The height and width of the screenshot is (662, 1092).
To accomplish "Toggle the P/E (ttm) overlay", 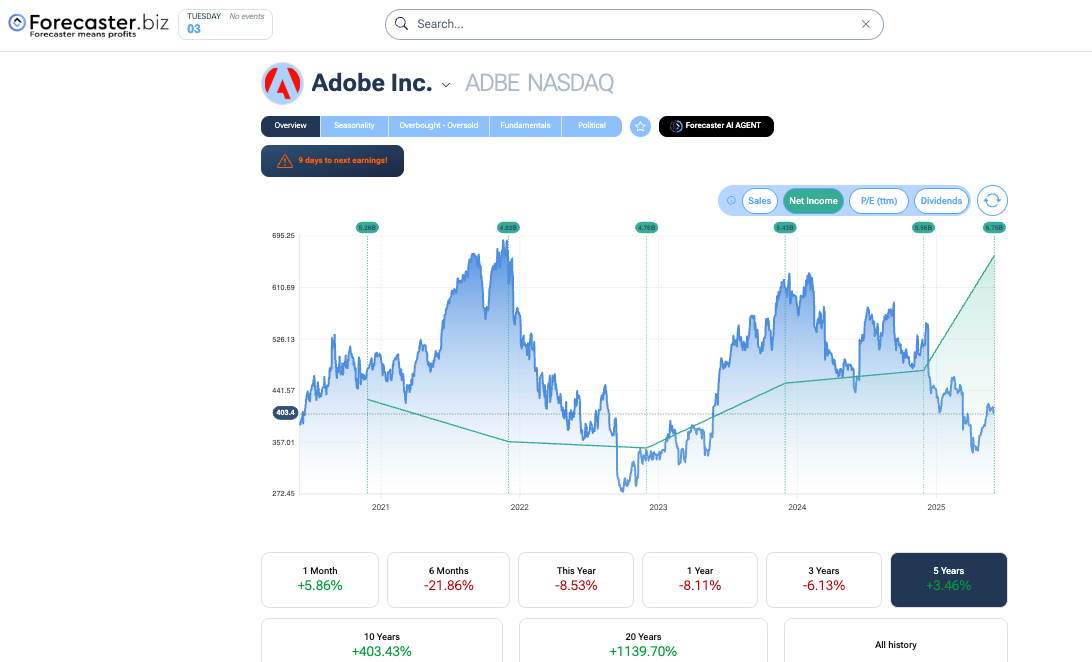I will coord(880,201).
